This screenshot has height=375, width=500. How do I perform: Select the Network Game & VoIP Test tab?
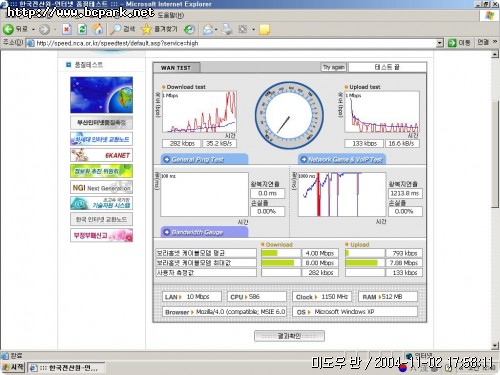point(342,159)
